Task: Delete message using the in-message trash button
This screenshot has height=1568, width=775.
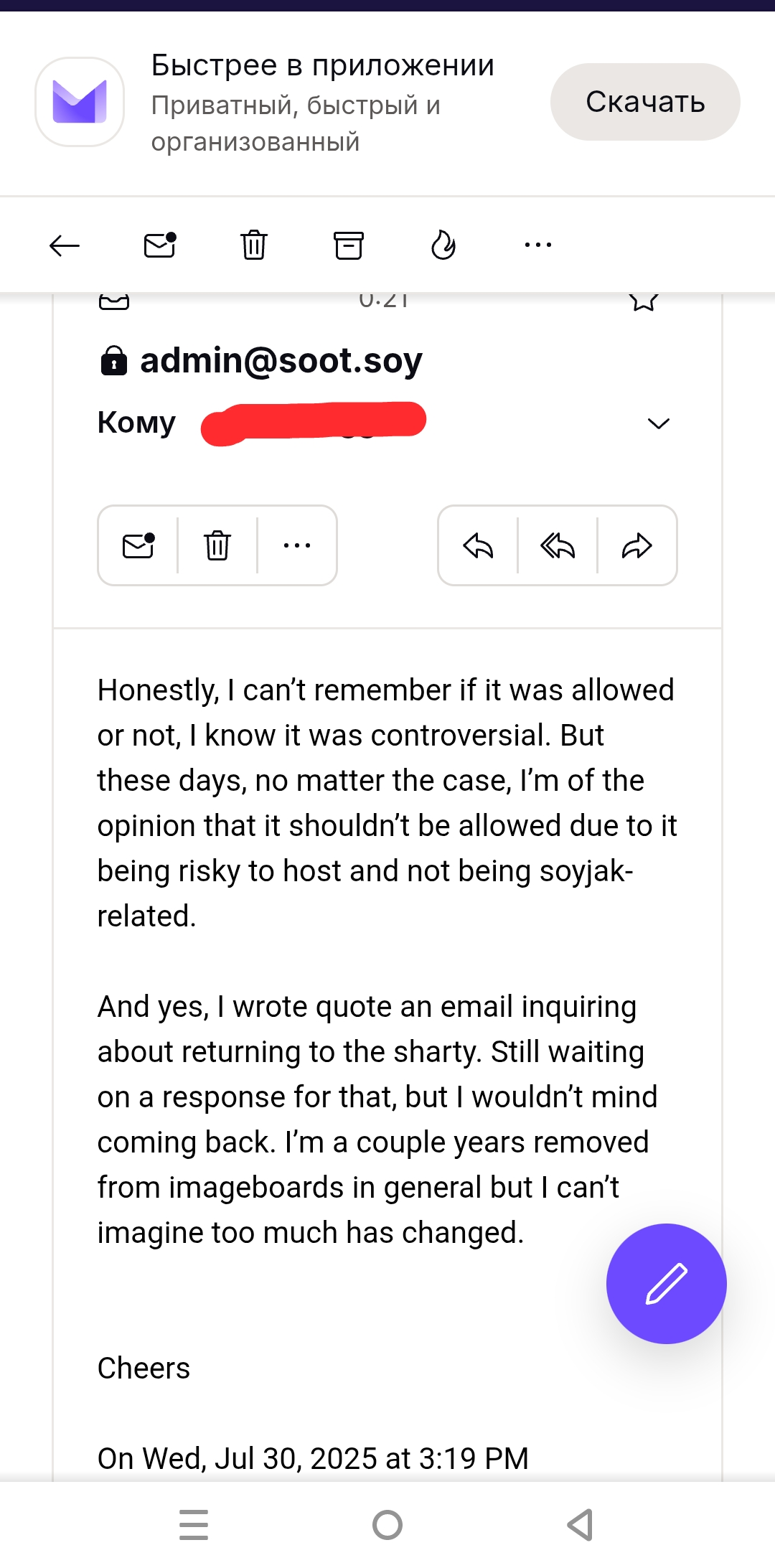Action: coord(217,546)
